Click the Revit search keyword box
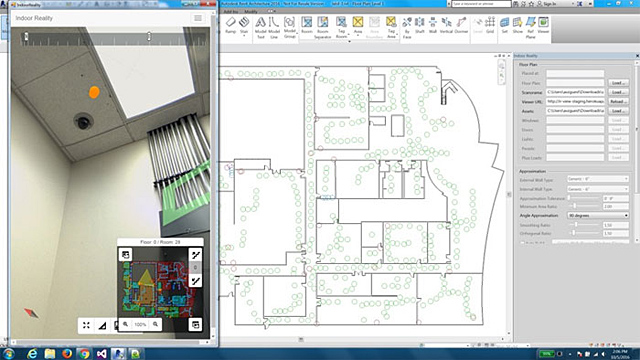 [x=481, y=4]
